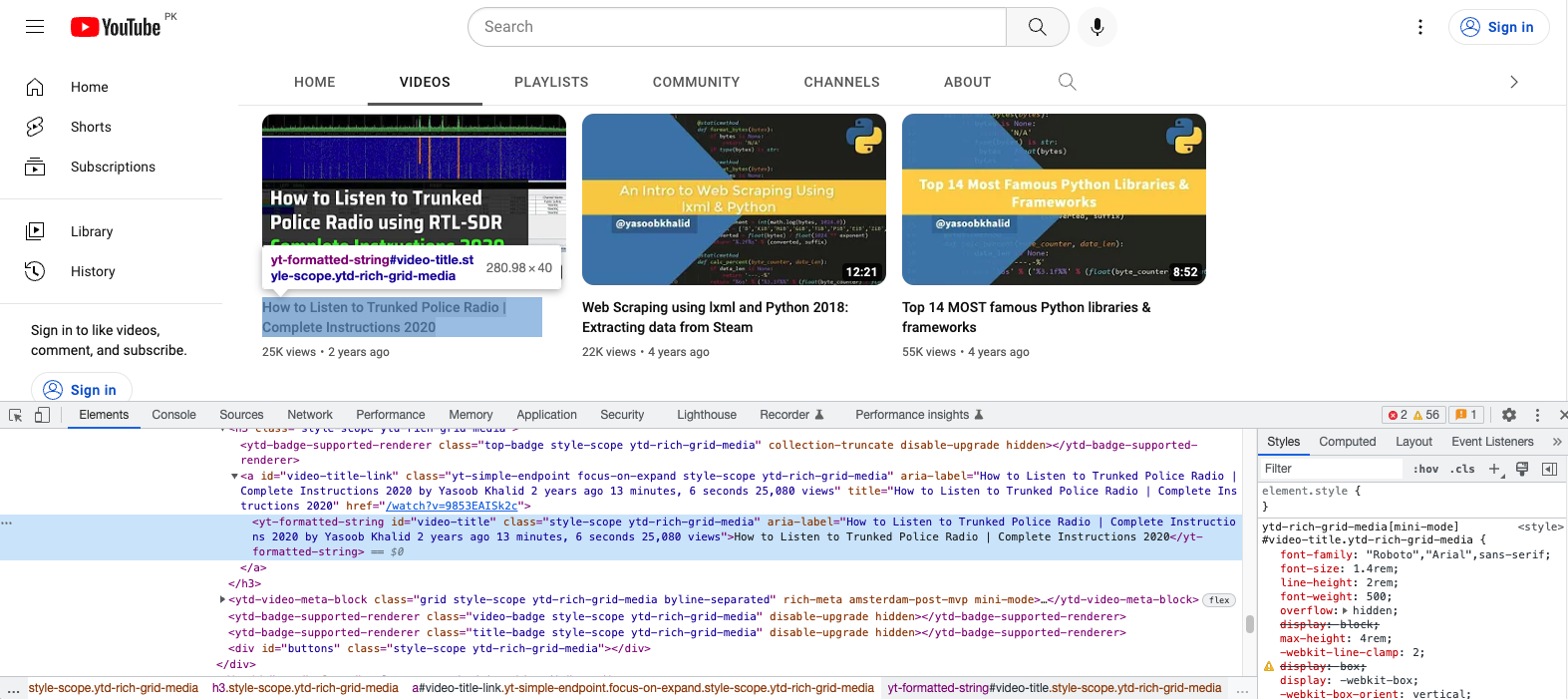Image resolution: width=1568 pixels, height=699 pixels.
Task: Open Shorts from the sidebar
Action: [x=91, y=127]
